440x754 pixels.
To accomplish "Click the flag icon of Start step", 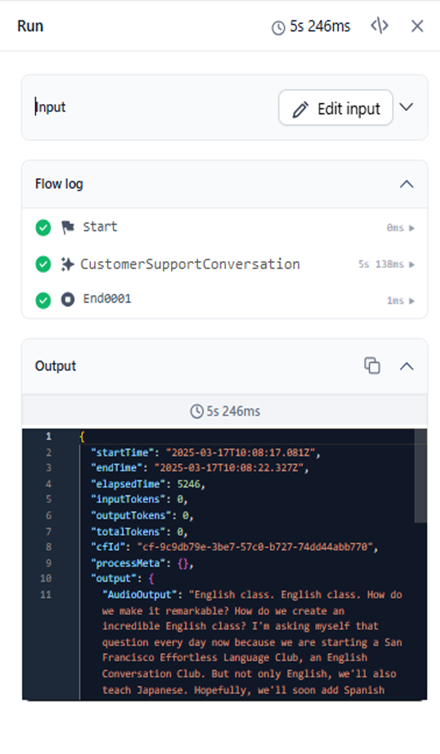I will pos(68,227).
